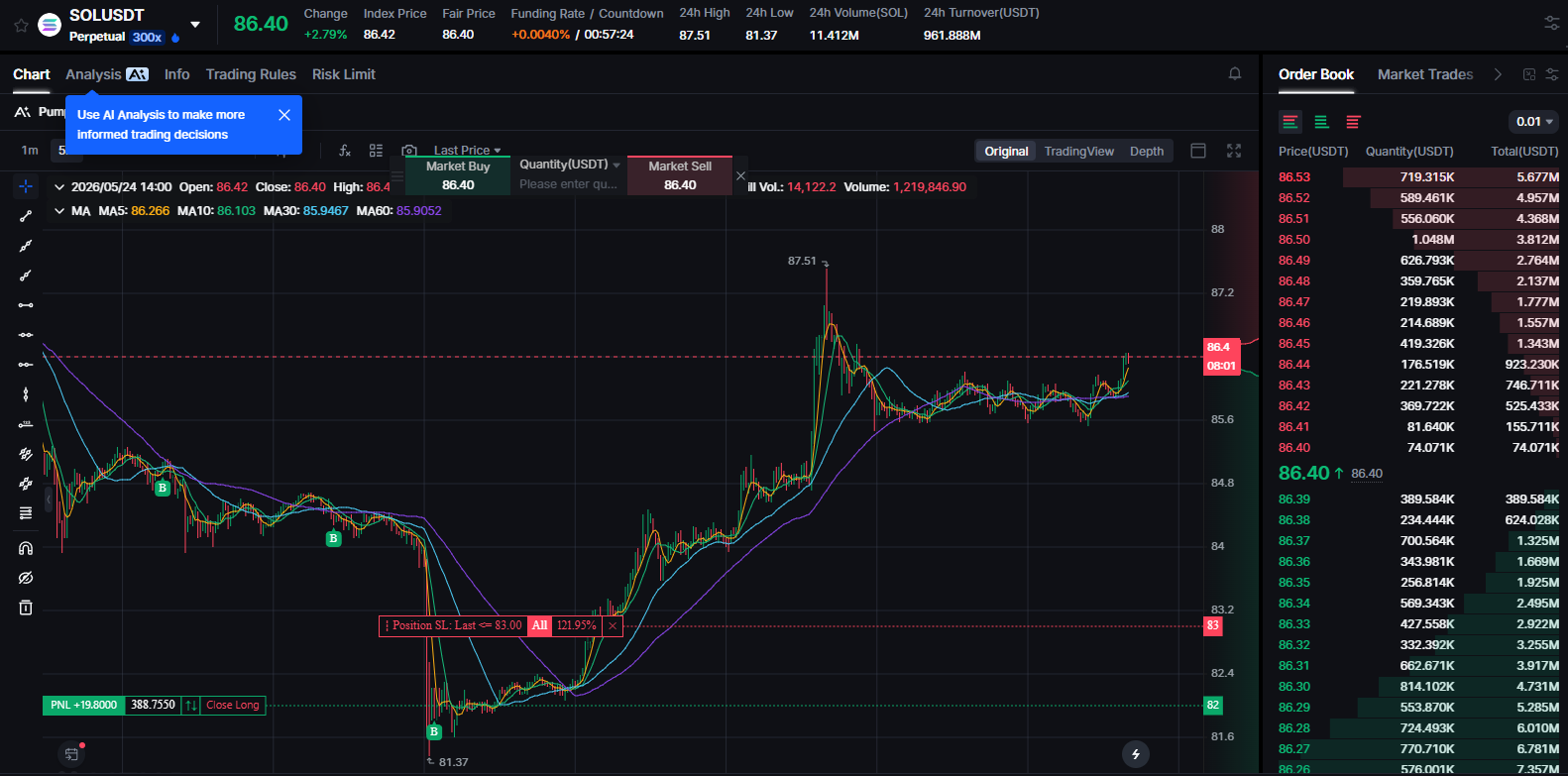Open the SOLUSDT pair selector dropdown
The width and height of the screenshot is (1568, 776).
[x=195, y=25]
